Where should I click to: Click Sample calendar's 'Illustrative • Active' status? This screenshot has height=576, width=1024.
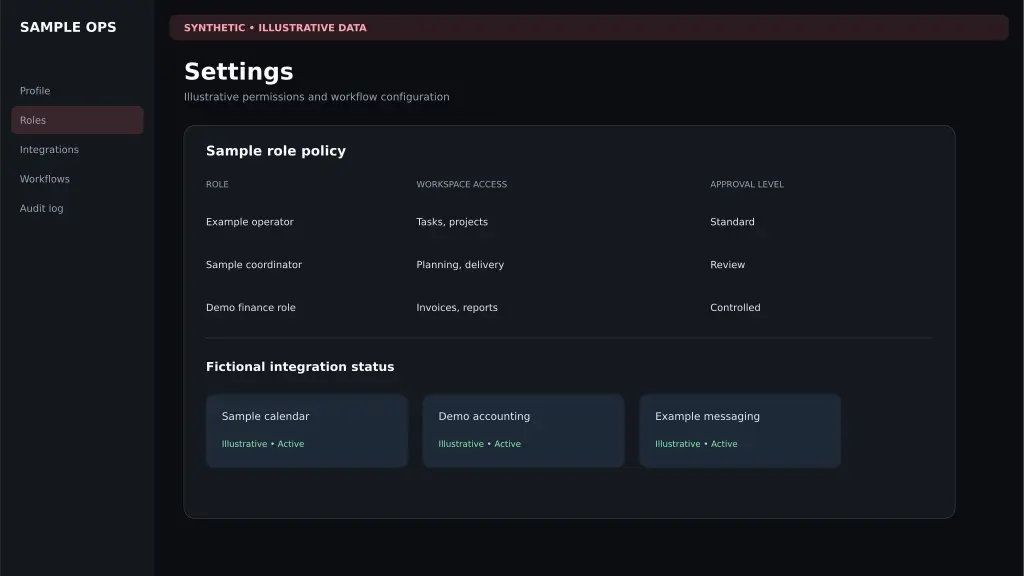click(263, 444)
